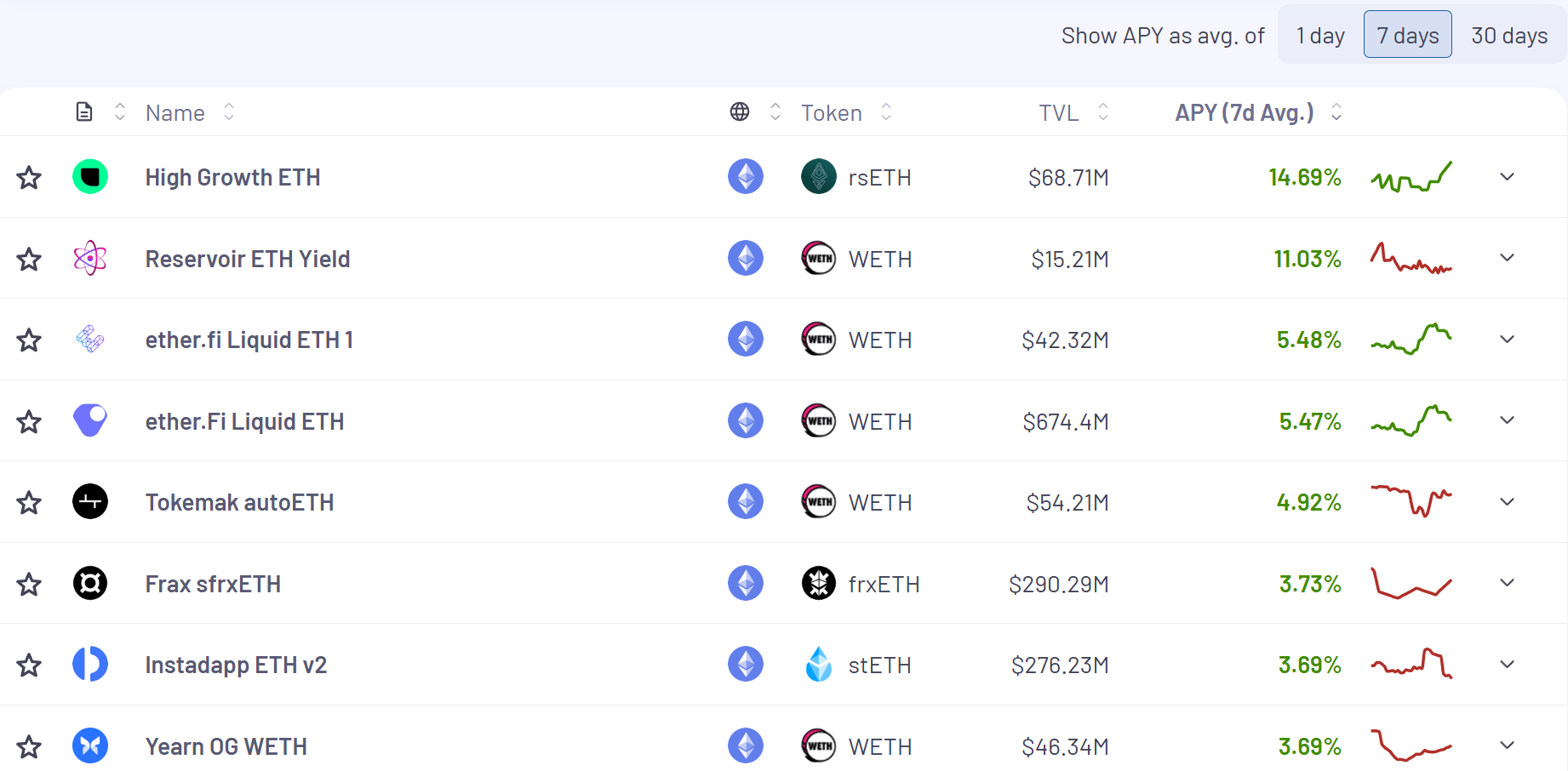Screen dimensions: 1568x771
Task: Click the Reservoir ETH Yield atom logo
Action: [90, 259]
